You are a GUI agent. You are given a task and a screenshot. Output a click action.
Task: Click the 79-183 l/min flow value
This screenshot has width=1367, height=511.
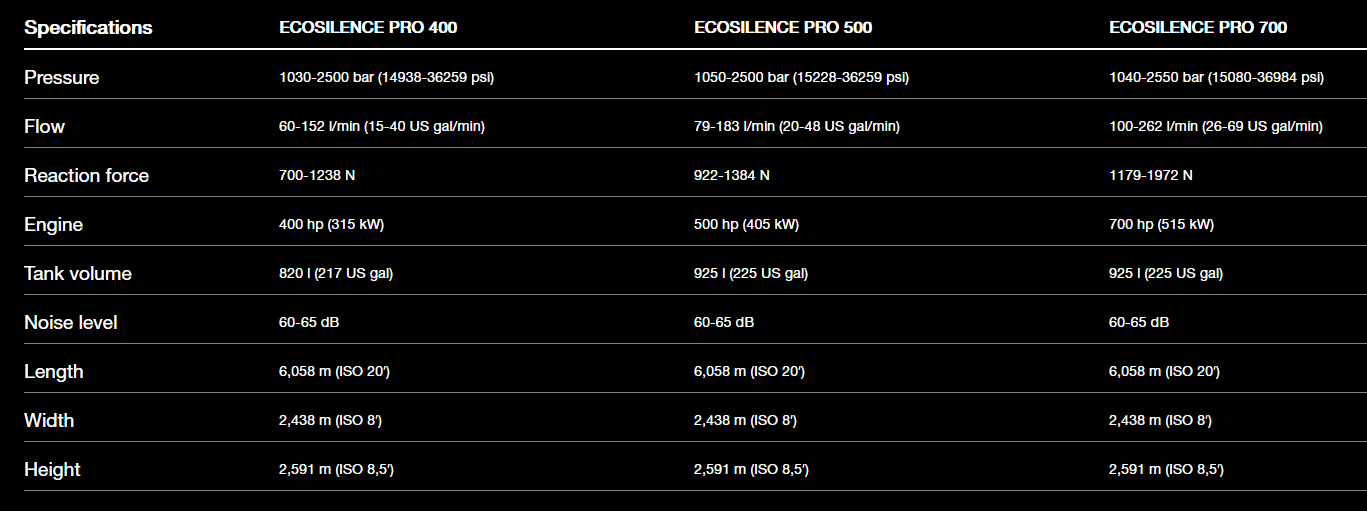[797, 127]
